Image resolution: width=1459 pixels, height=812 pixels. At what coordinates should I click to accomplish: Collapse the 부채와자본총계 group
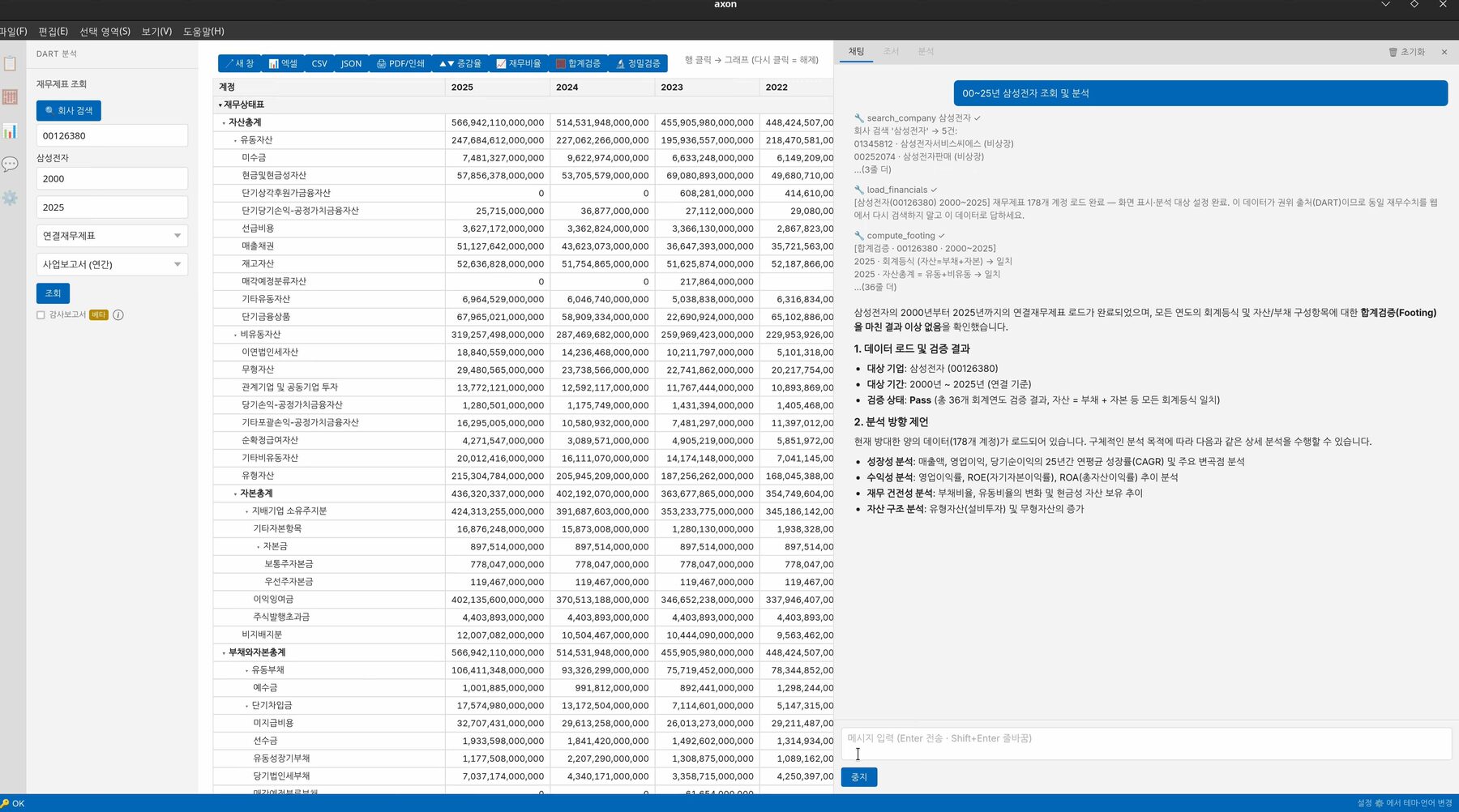point(225,653)
